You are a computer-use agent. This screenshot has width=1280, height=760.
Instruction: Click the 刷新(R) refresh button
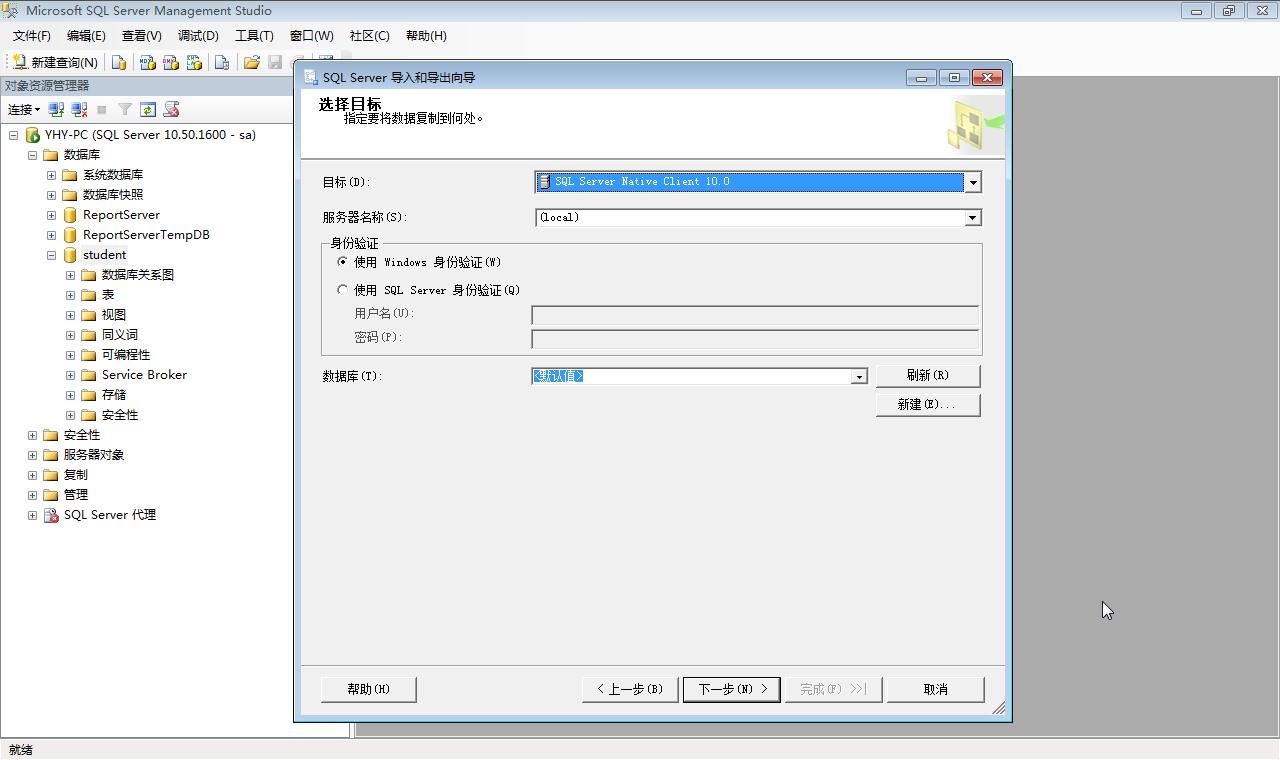point(928,375)
